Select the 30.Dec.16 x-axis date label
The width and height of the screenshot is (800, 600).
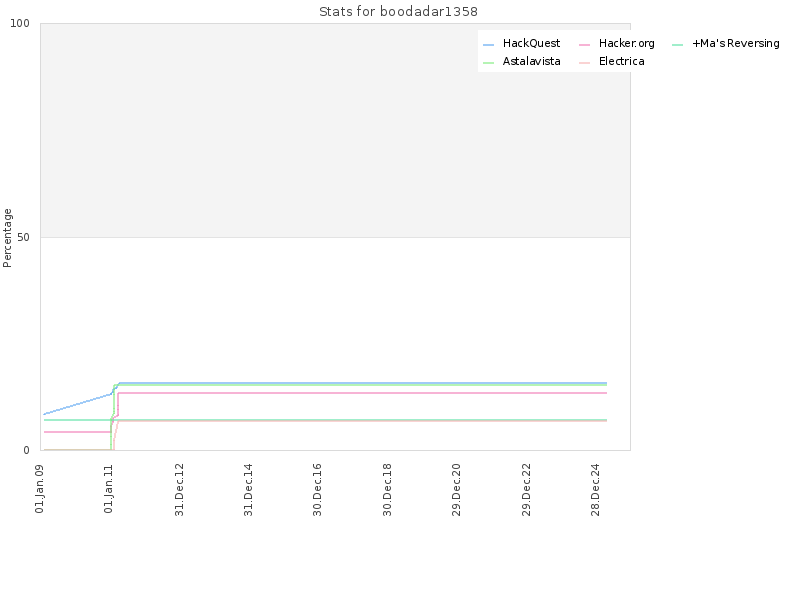click(317, 489)
